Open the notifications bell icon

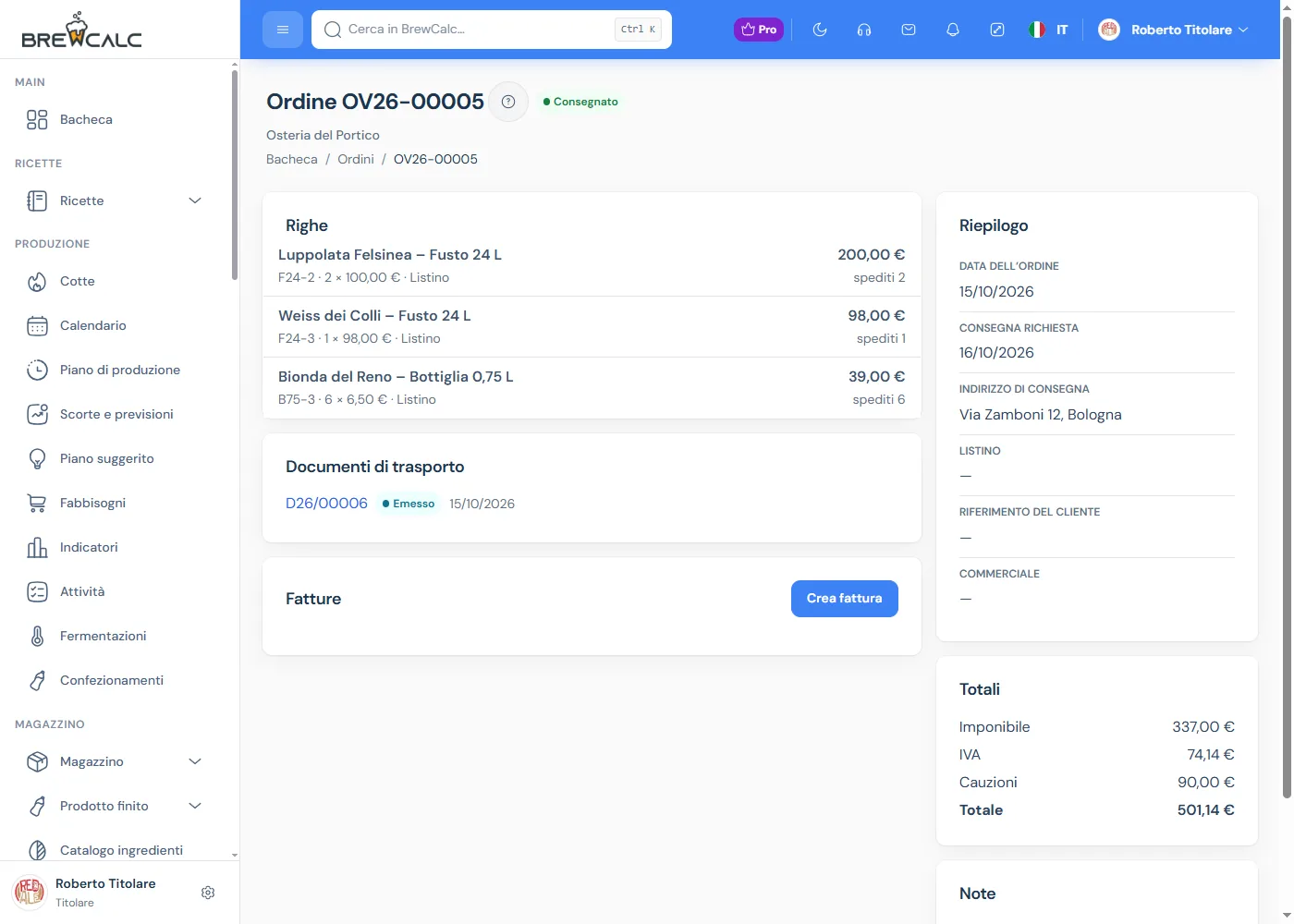(x=953, y=30)
